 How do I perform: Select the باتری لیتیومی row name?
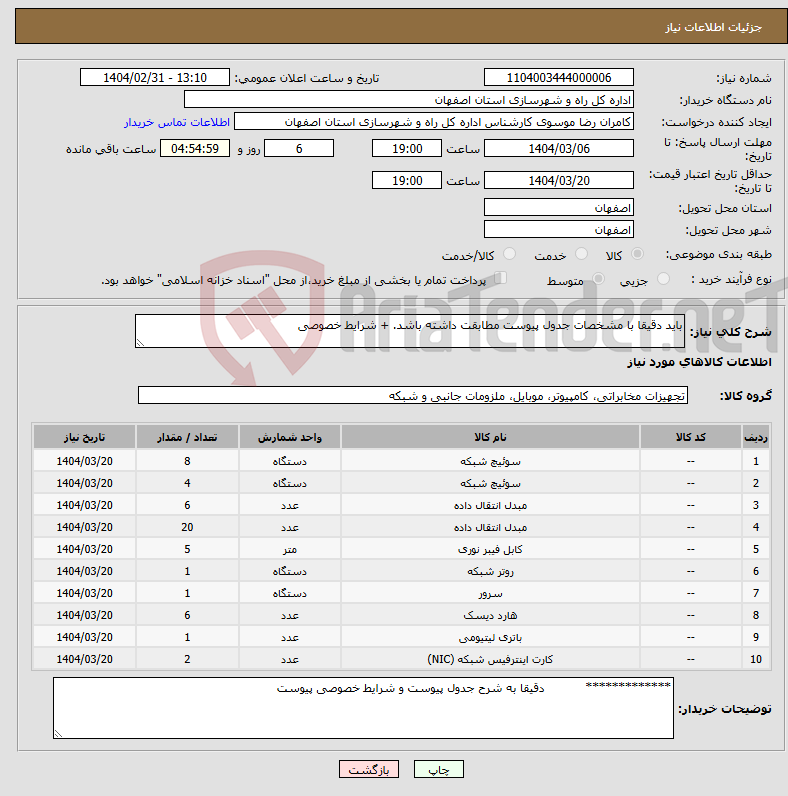490,637
